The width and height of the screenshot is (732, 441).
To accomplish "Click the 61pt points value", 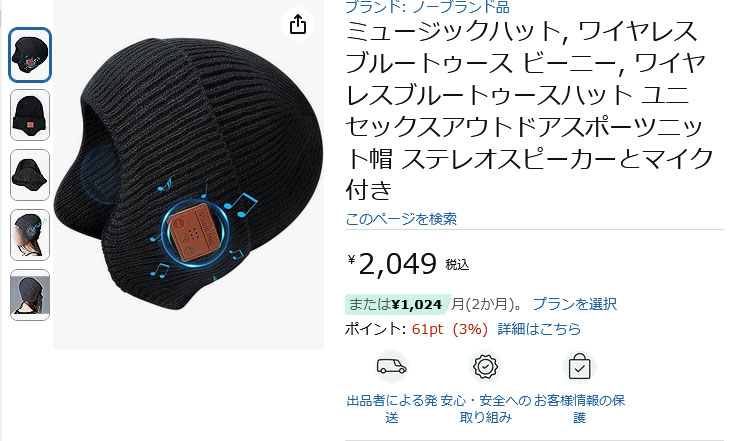I will (427, 329).
